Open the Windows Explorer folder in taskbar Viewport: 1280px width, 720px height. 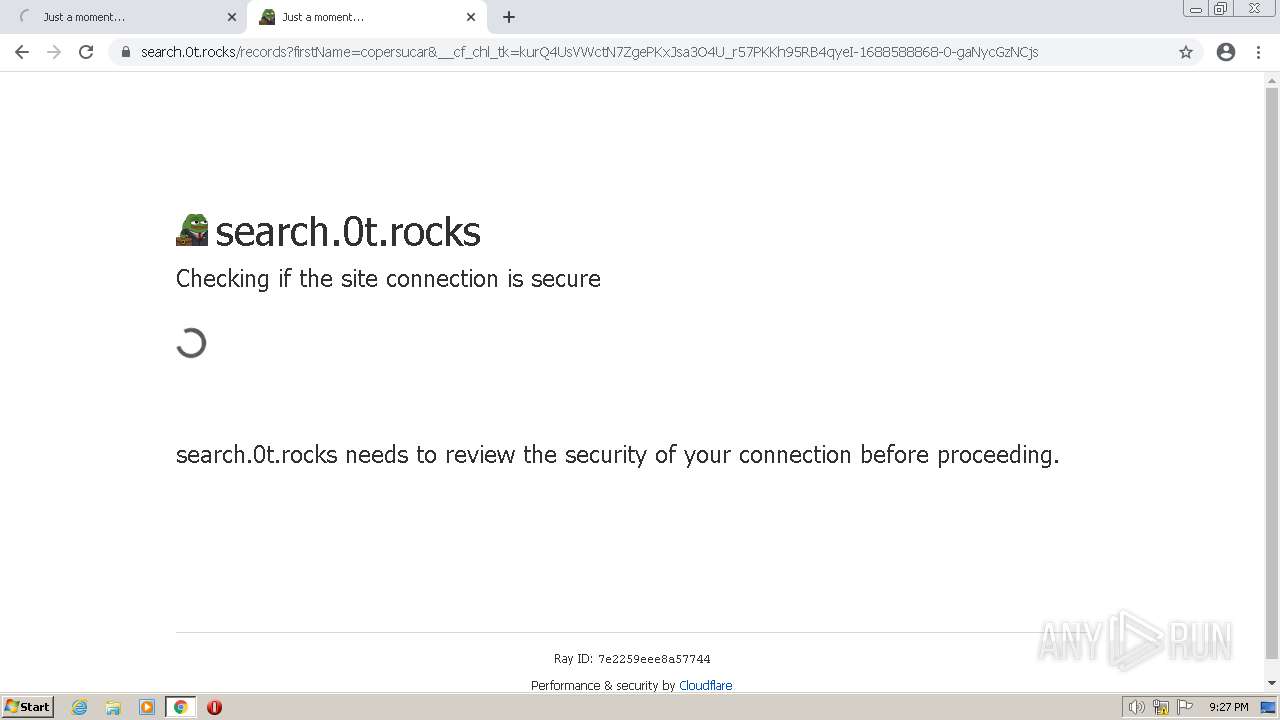(x=113, y=707)
